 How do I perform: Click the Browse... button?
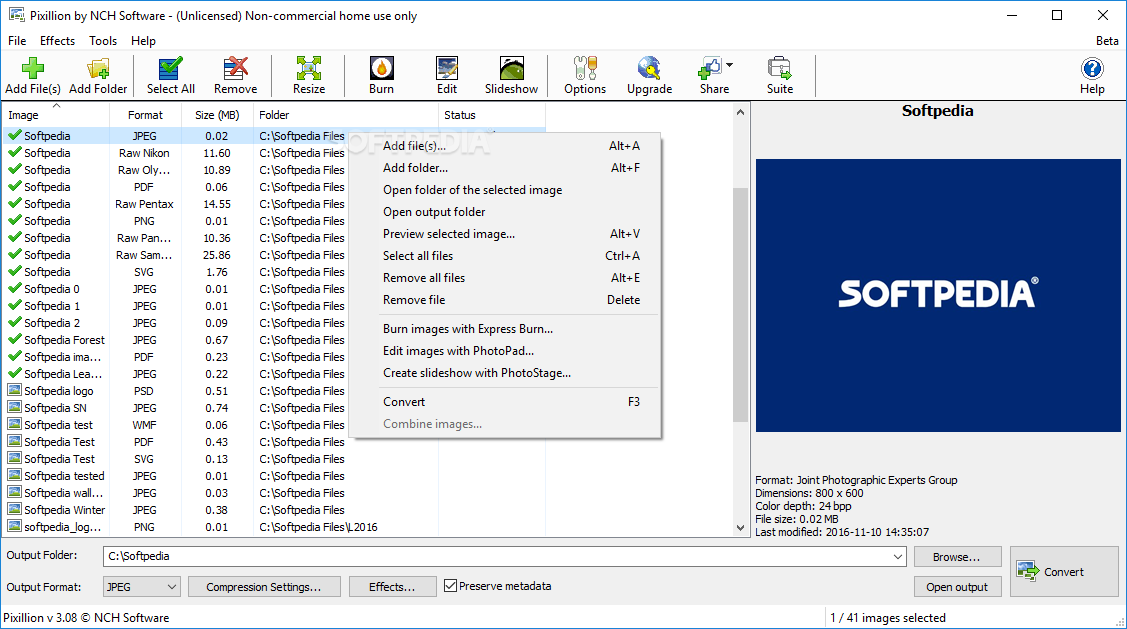[x=957, y=557]
